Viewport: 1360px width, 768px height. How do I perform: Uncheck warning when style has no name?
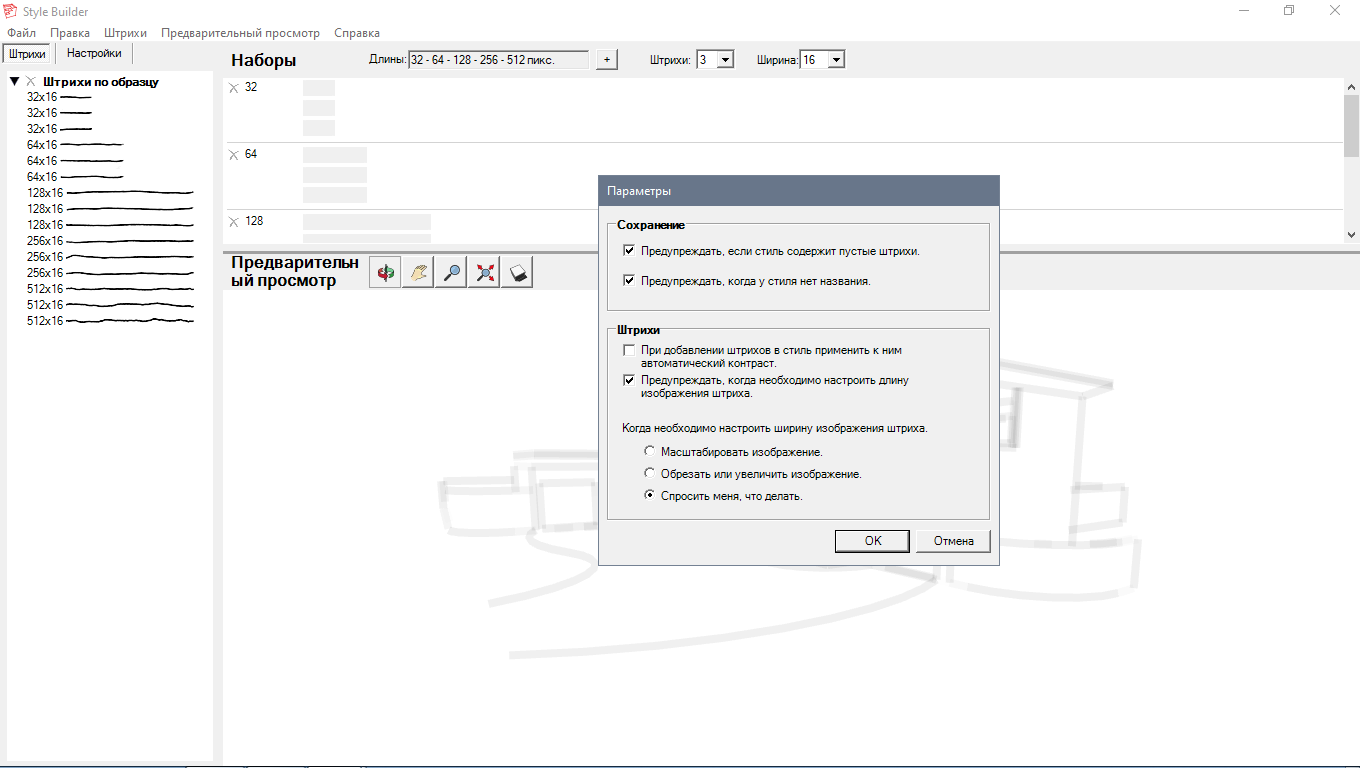(629, 281)
